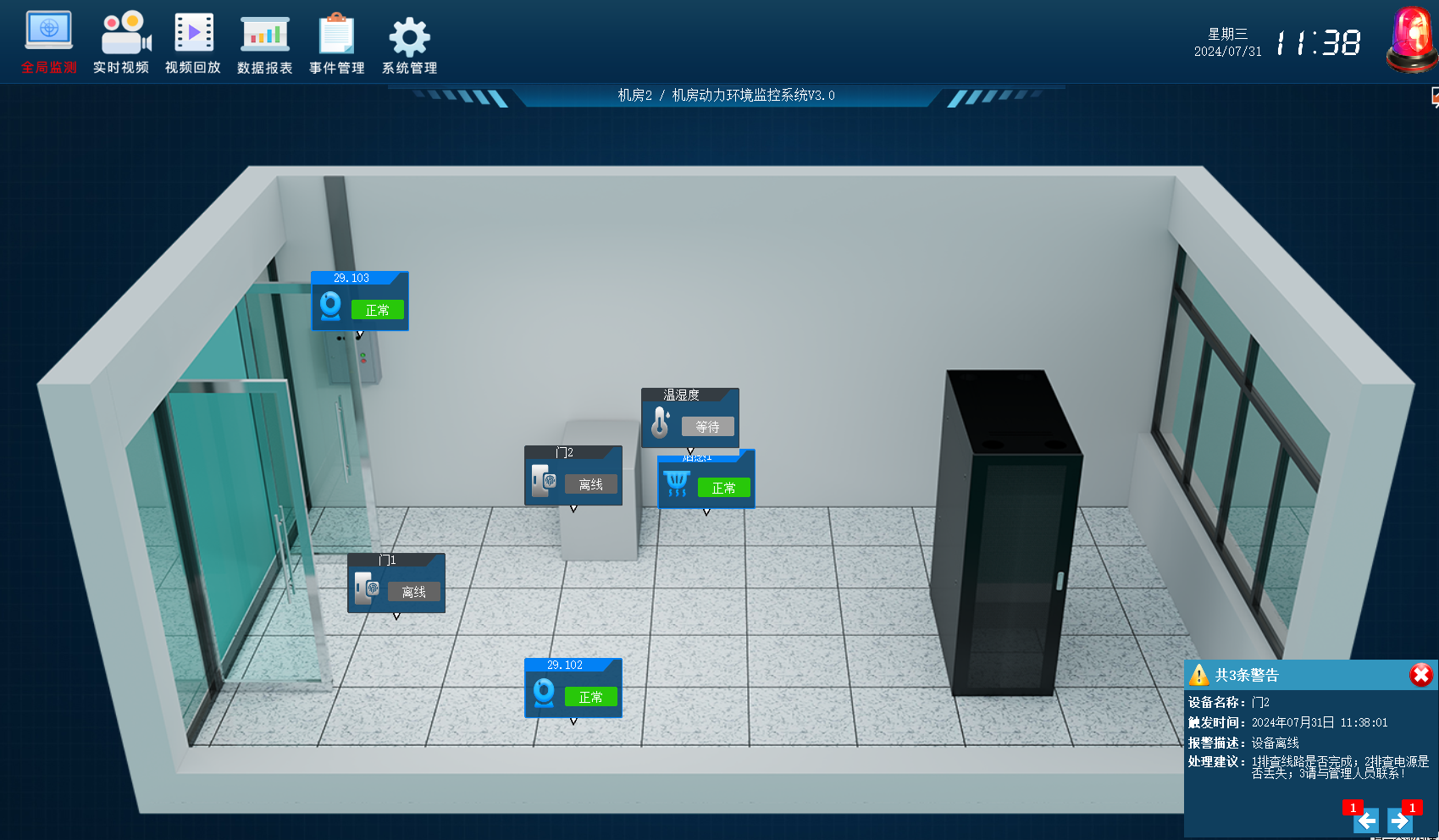
Task: Select the 29.102 camera icon
Action: click(544, 693)
